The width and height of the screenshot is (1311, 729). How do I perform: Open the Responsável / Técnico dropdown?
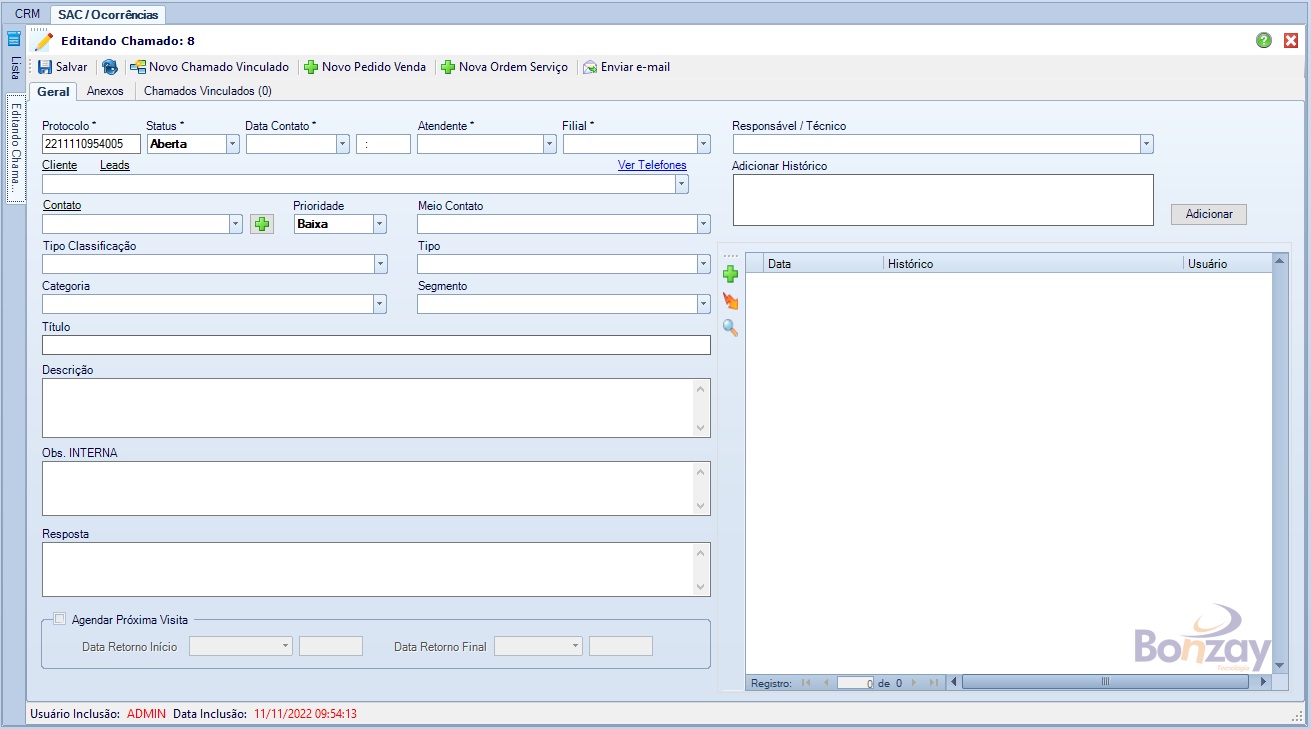pos(1147,144)
